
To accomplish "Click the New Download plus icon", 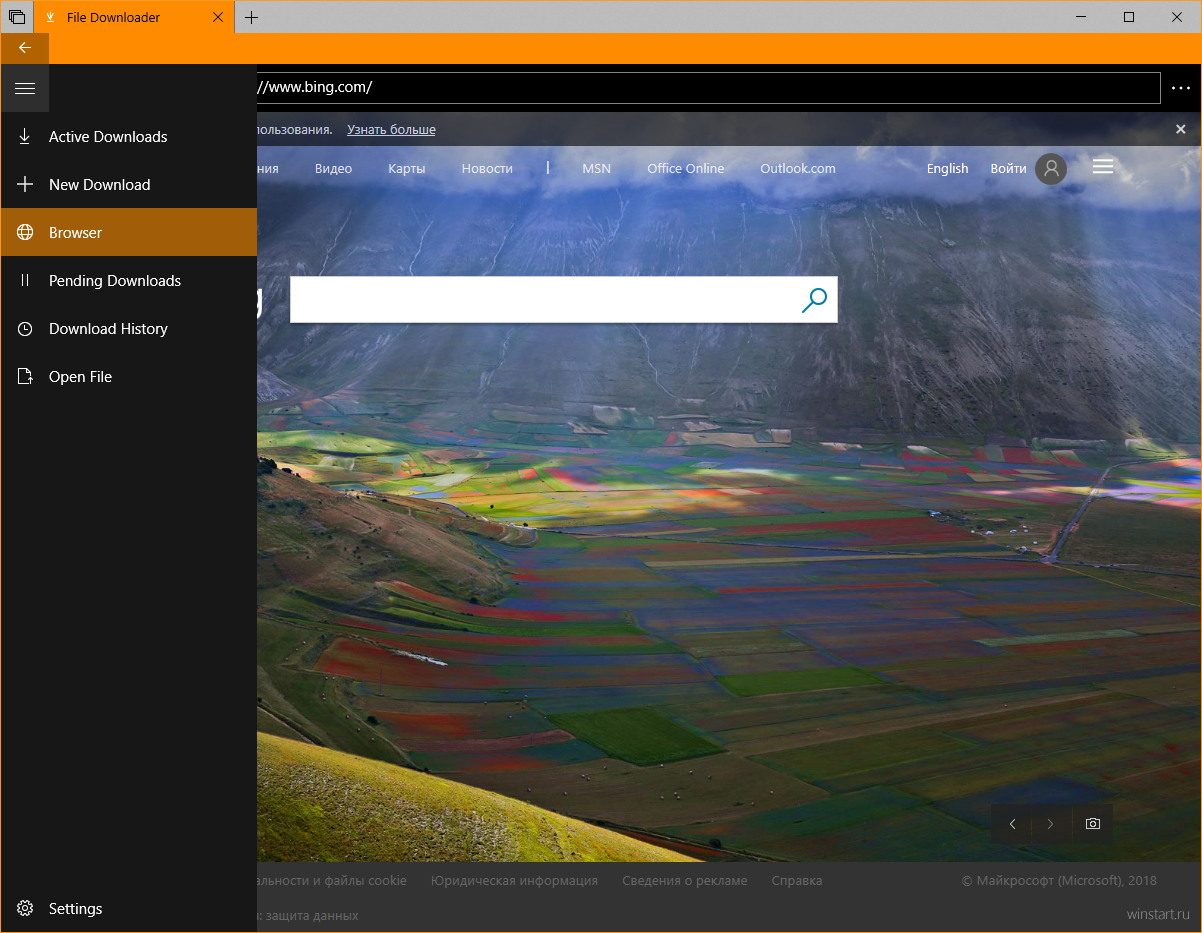I will click(x=25, y=185).
